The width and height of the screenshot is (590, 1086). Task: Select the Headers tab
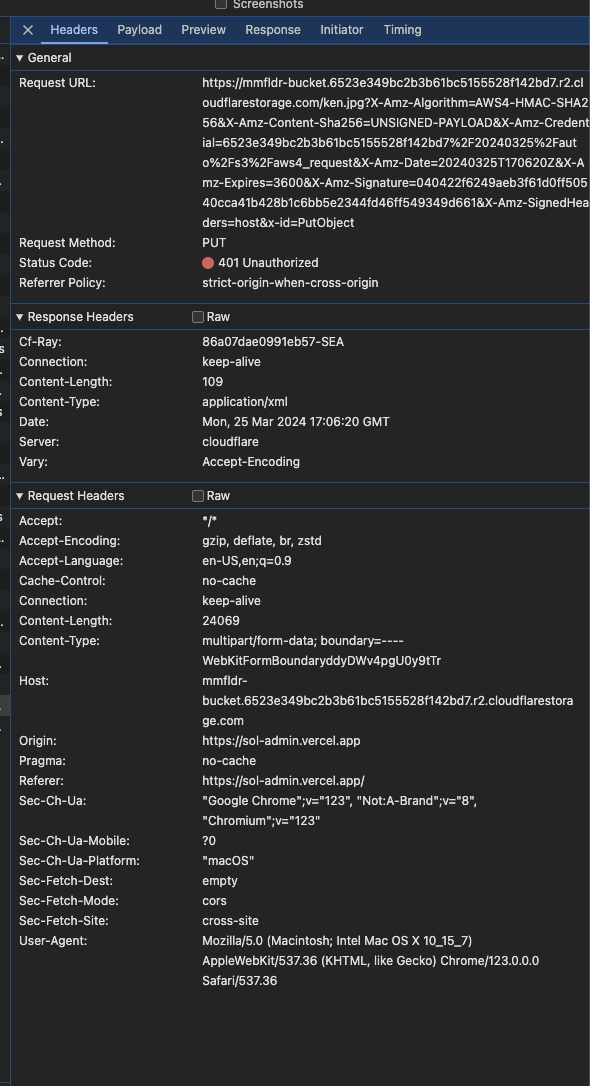tap(74, 30)
